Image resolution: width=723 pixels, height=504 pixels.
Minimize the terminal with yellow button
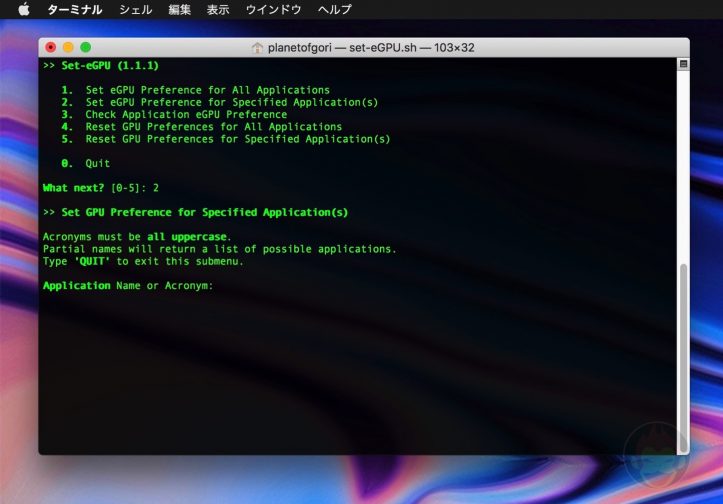(68, 47)
